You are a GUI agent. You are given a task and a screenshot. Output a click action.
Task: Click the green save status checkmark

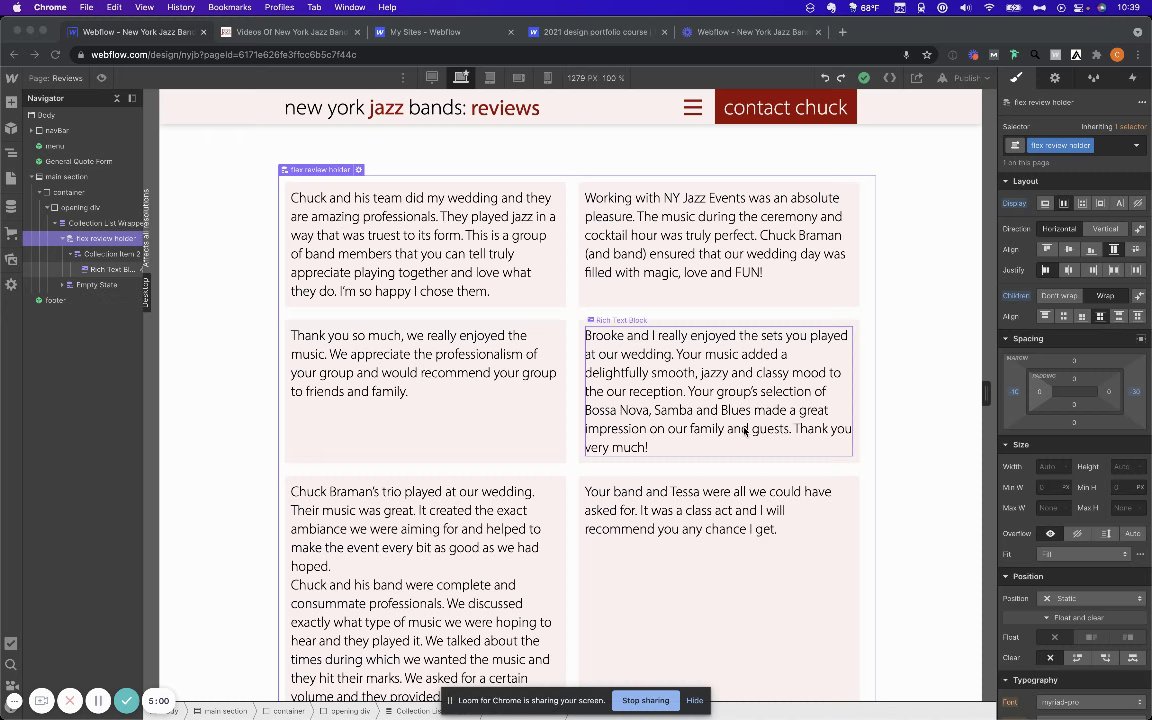864,78
